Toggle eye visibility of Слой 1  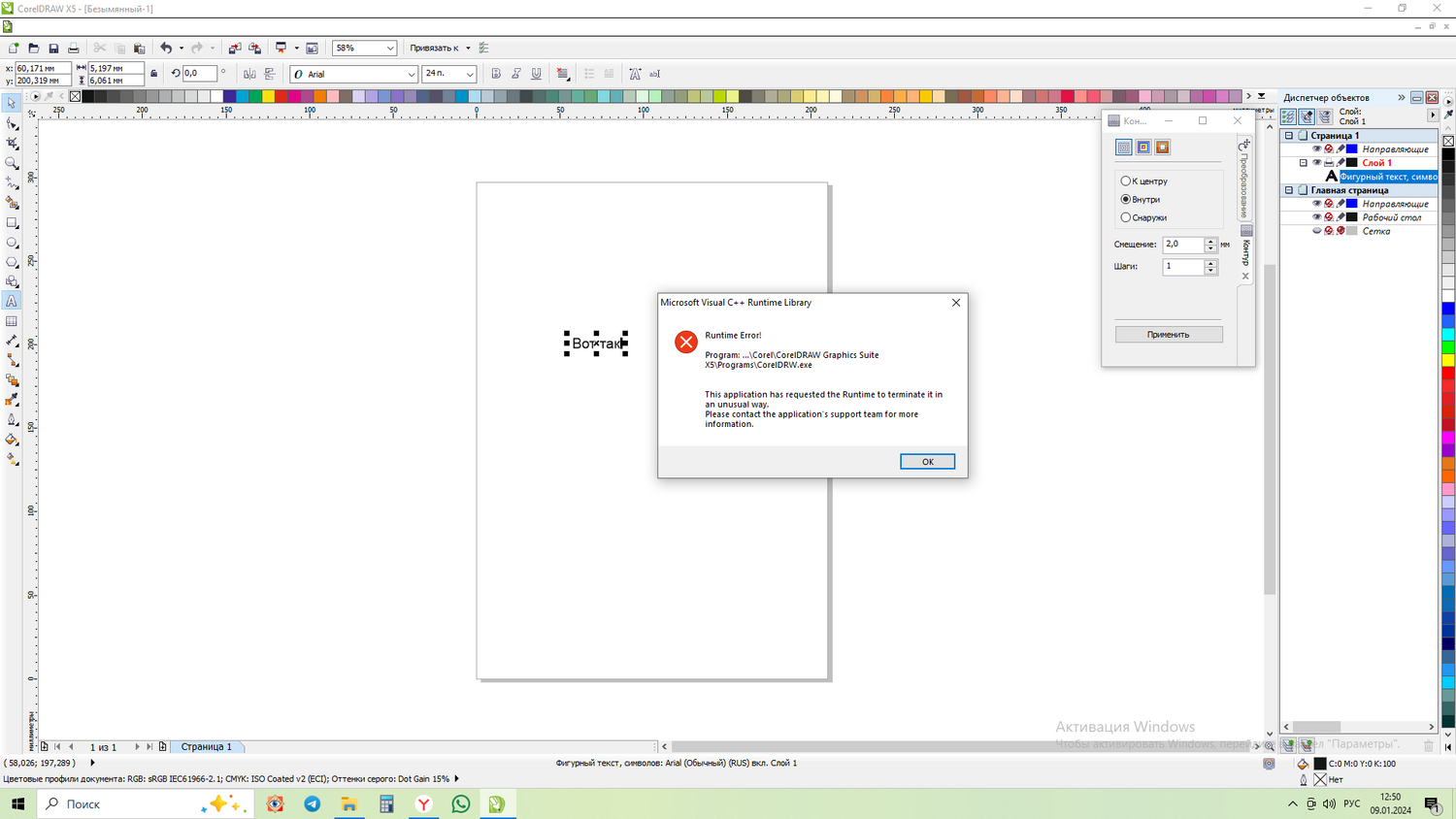point(1317,163)
